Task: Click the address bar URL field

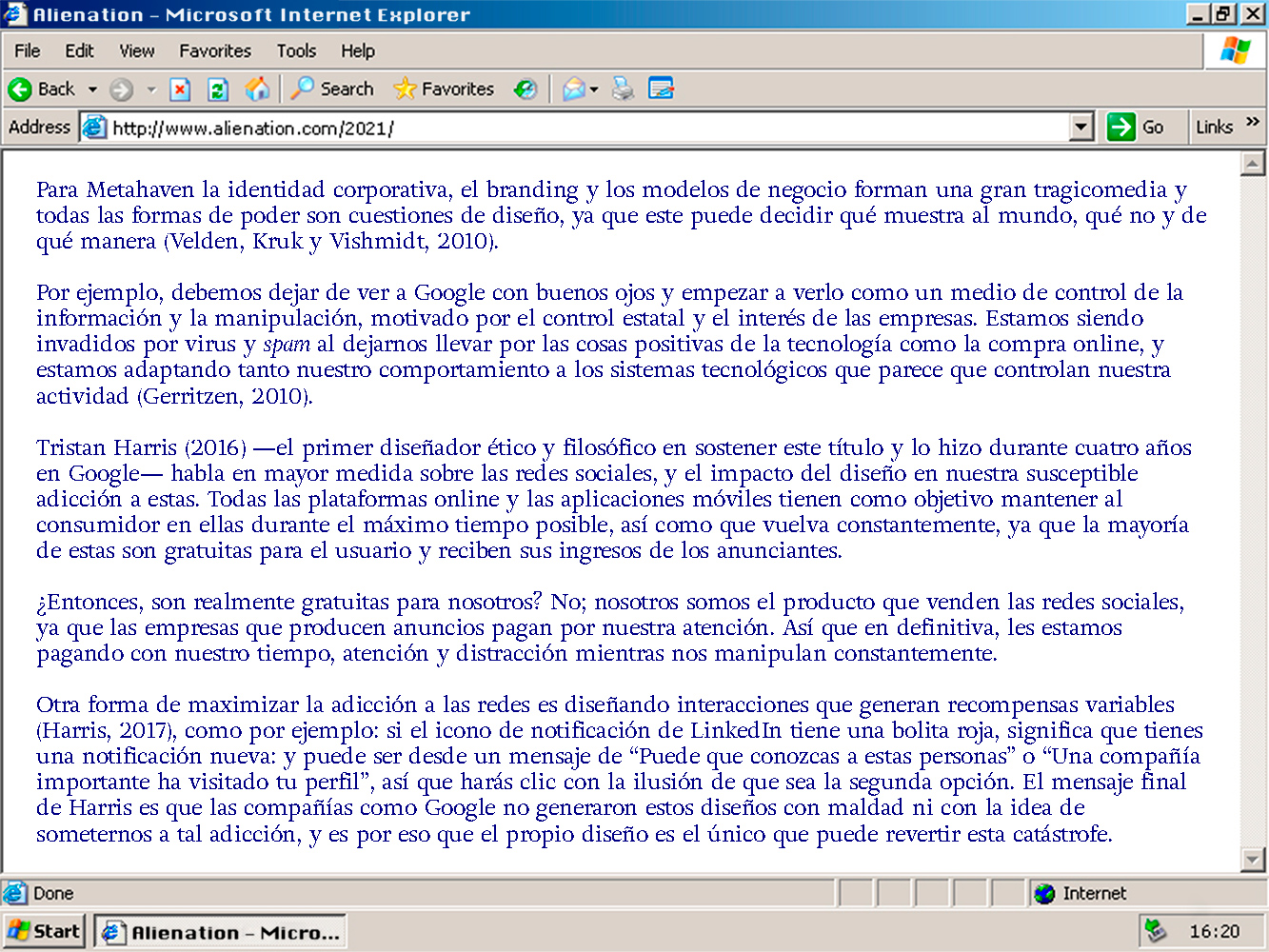Action: pyautogui.click(x=571, y=128)
